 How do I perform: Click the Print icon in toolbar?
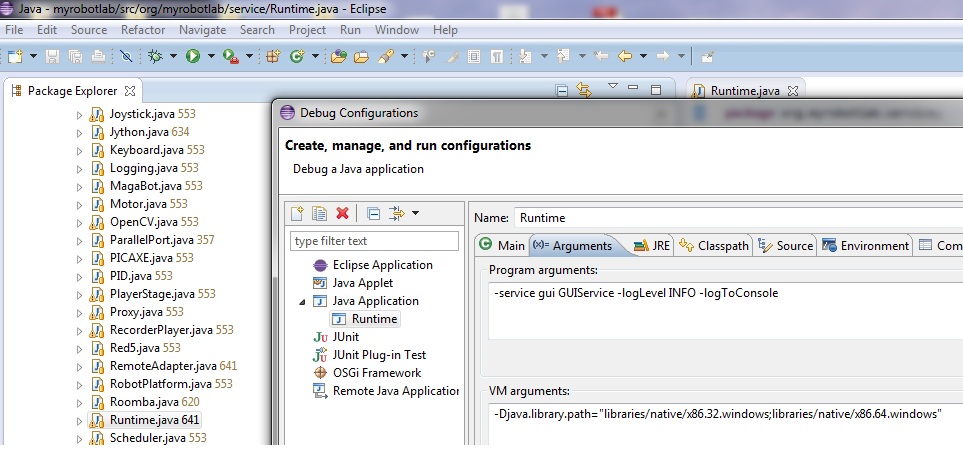click(98, 56)
